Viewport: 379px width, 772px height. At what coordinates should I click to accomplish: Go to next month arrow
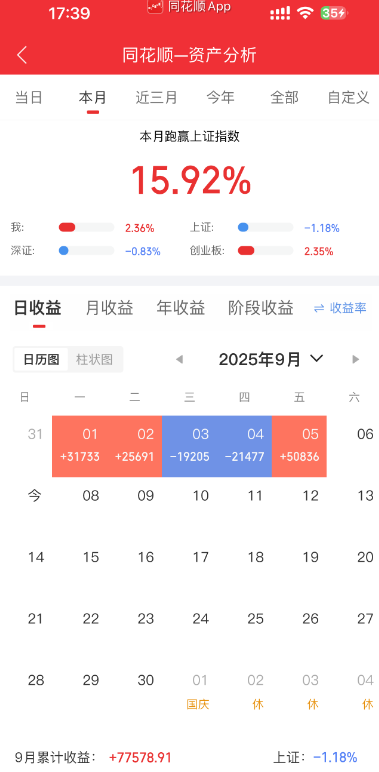355,359
